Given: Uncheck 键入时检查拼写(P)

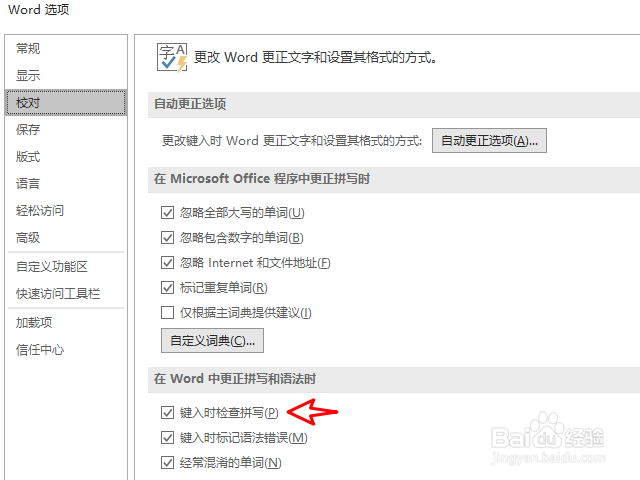Looking at the screenshot, I should click(167, 413).
